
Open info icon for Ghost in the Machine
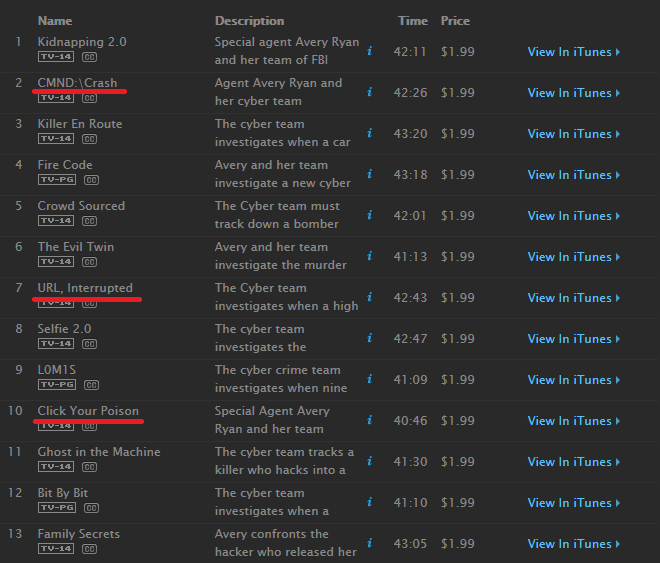370,461
